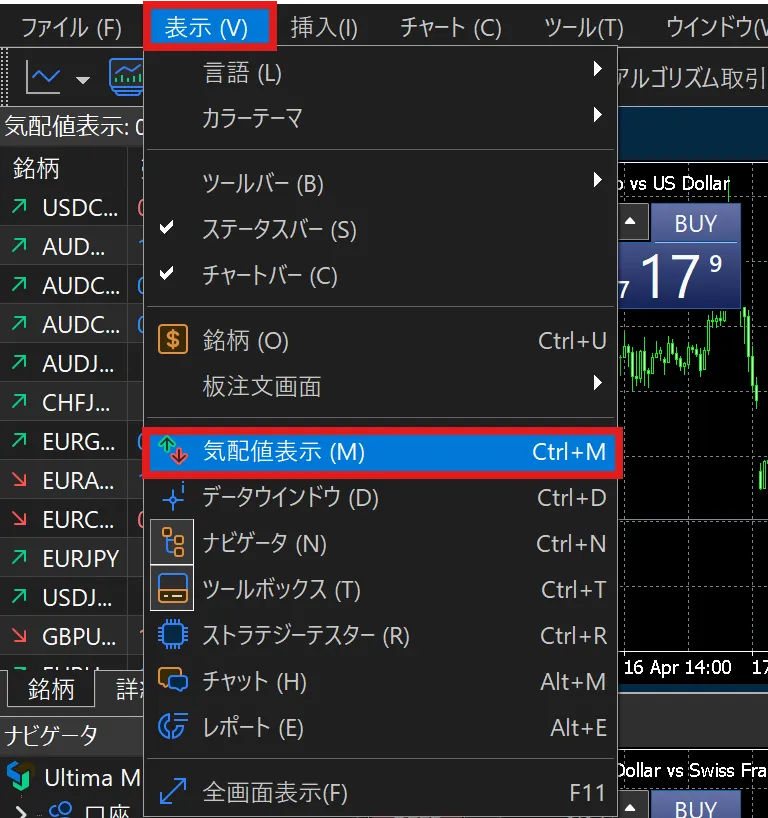
Task: Click the 気配値表示 up-down arrows icon
Action: pos(173,450)
